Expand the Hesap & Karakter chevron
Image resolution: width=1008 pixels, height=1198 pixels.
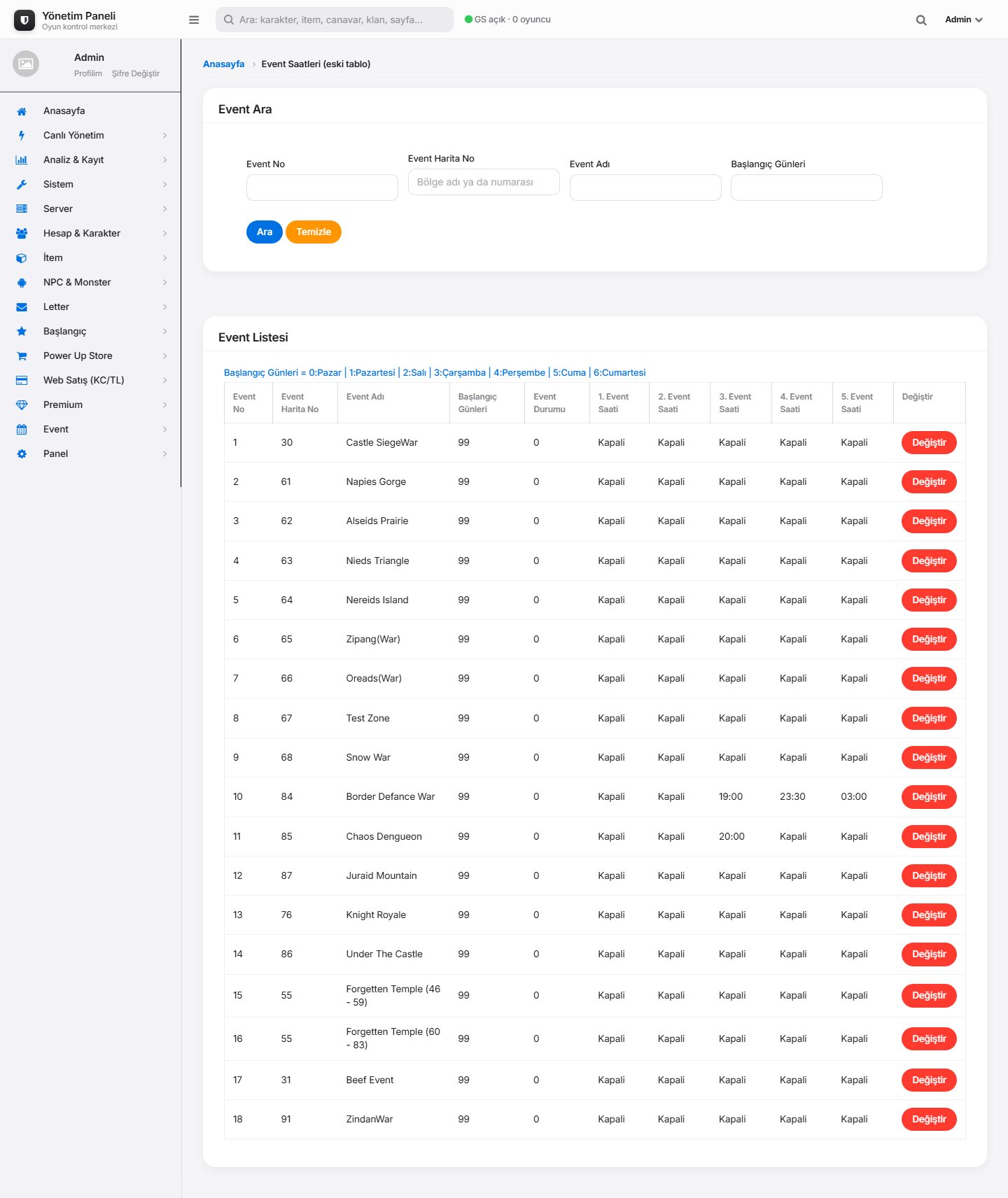click(x=164, y=234)
